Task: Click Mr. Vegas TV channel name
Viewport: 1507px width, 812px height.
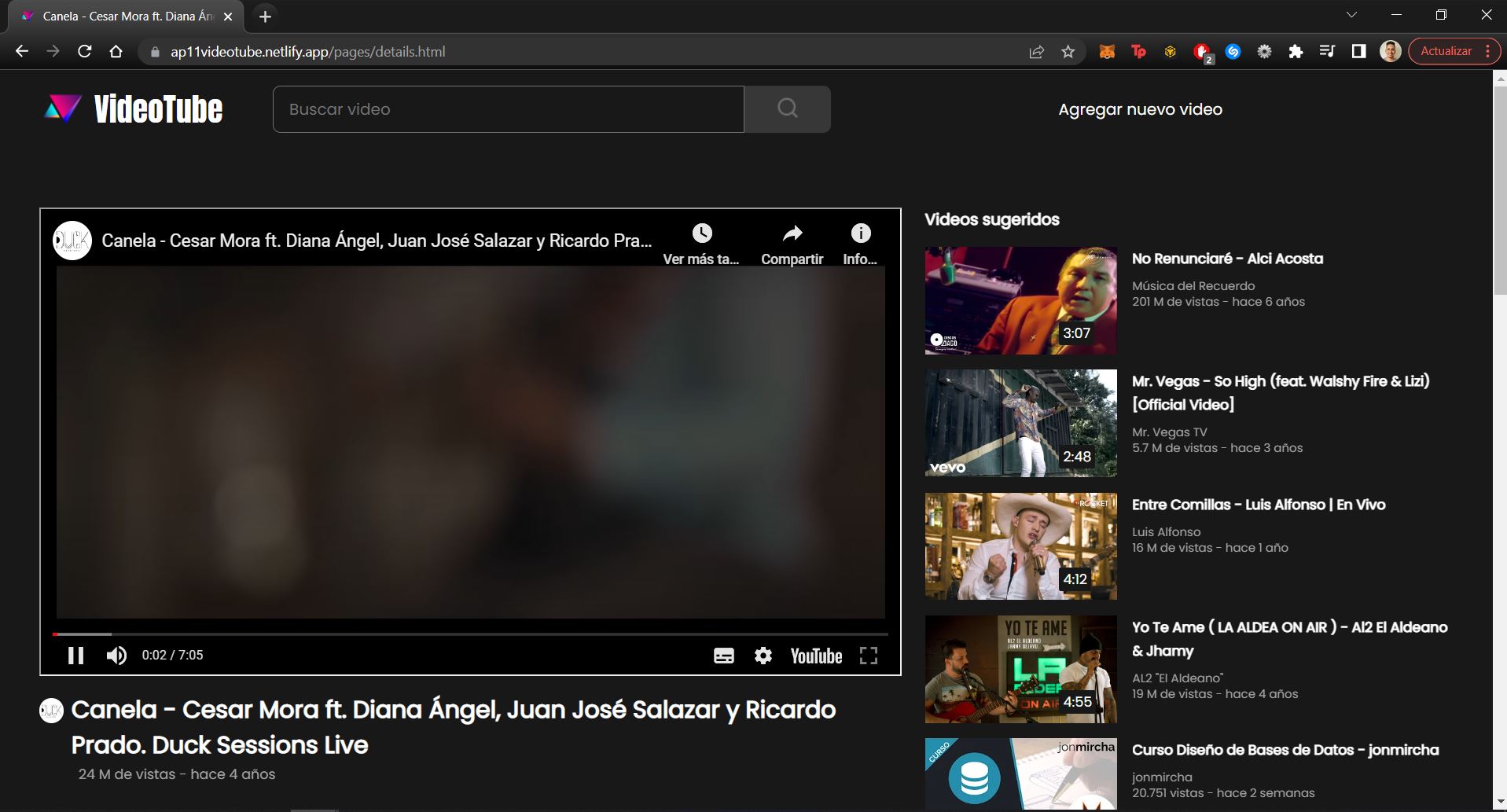Action: 1169,432
